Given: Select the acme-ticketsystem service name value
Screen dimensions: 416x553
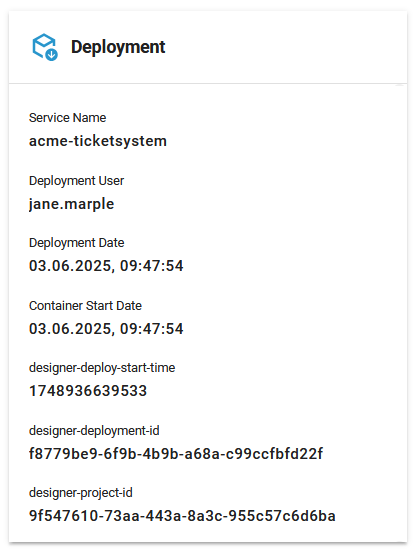Looking at the screenshot, I should coord(98,141).
